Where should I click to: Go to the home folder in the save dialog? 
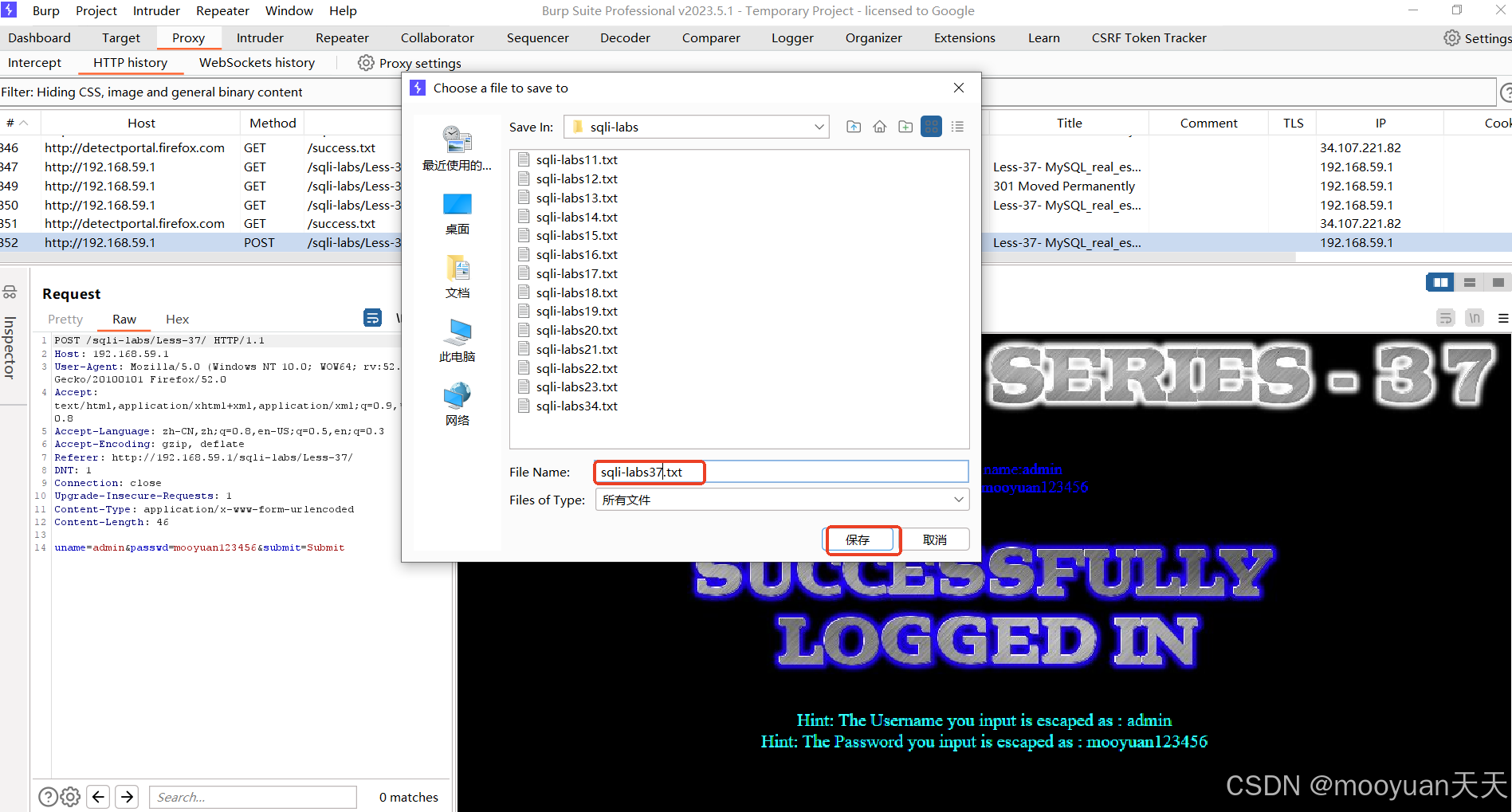pyautogui.click(x=880, y=127)
